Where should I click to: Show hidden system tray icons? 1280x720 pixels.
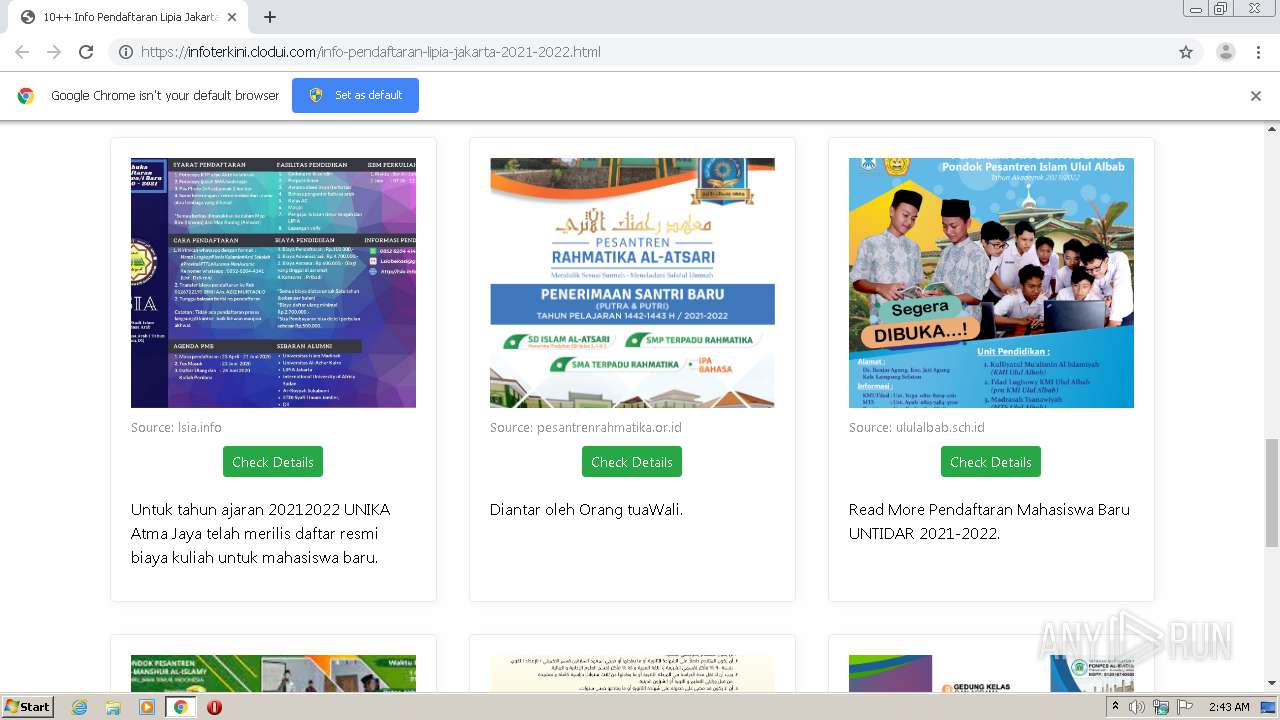tap(1116, 707)
